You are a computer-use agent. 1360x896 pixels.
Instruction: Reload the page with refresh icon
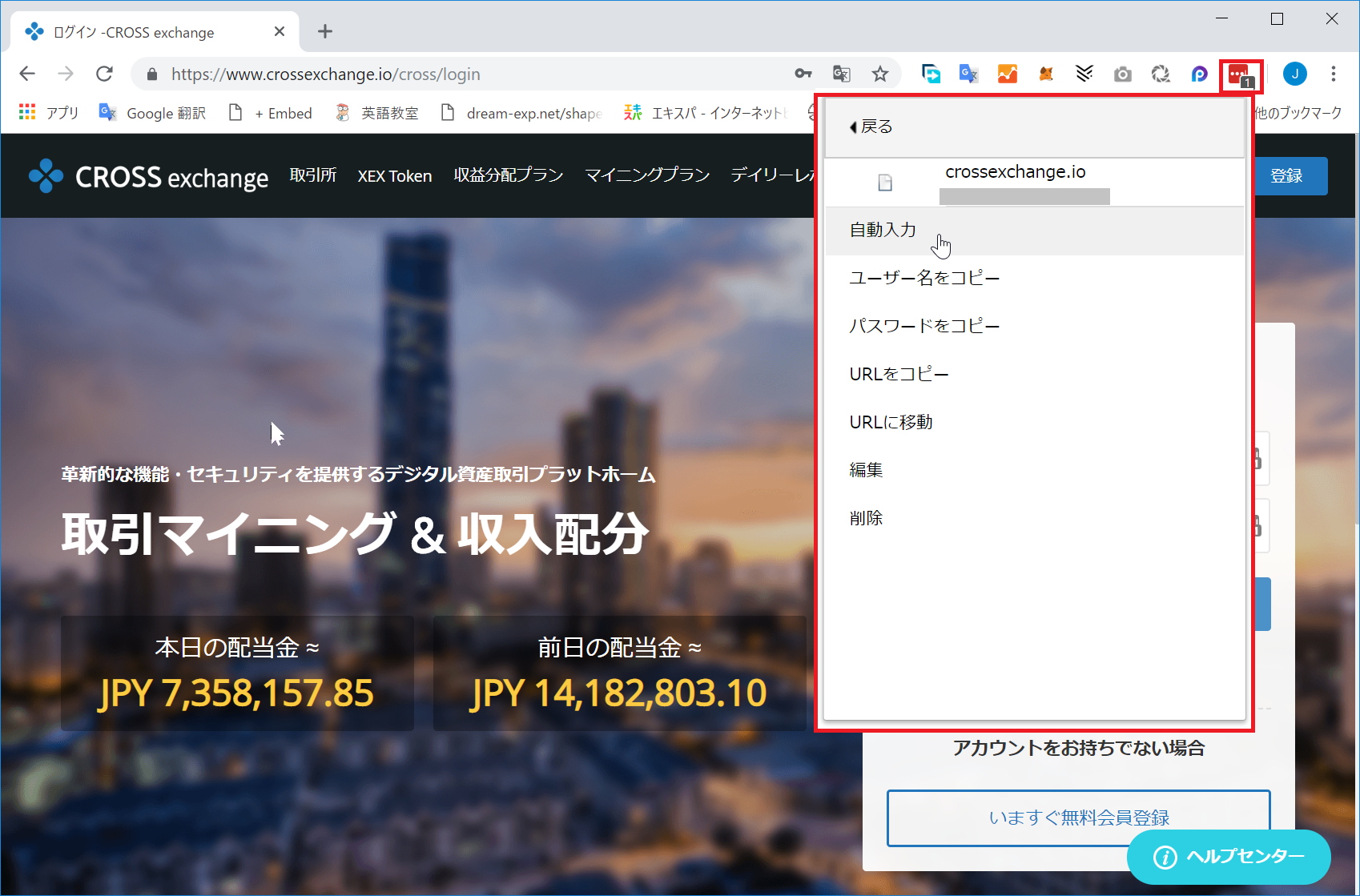[x=104, y=74]
